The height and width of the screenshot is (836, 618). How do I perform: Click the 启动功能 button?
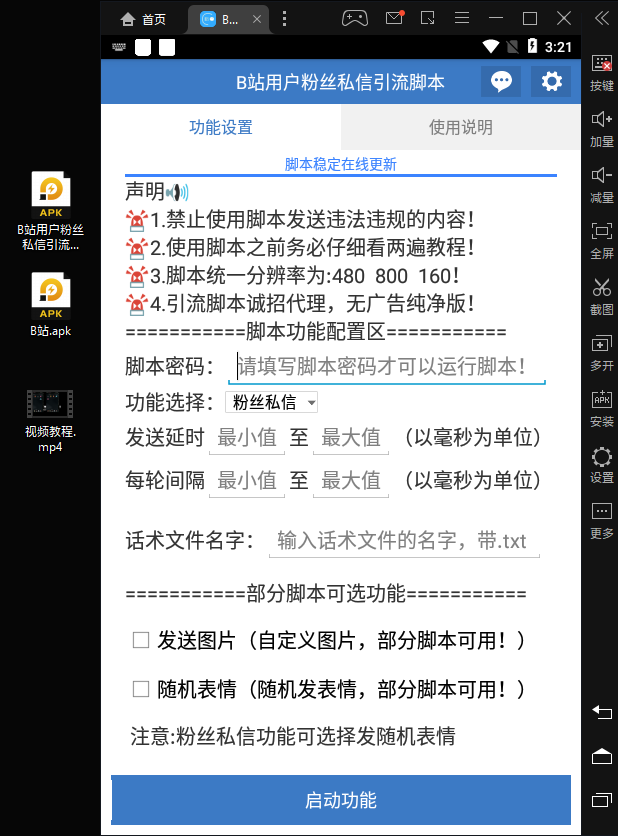click(340, 800)
